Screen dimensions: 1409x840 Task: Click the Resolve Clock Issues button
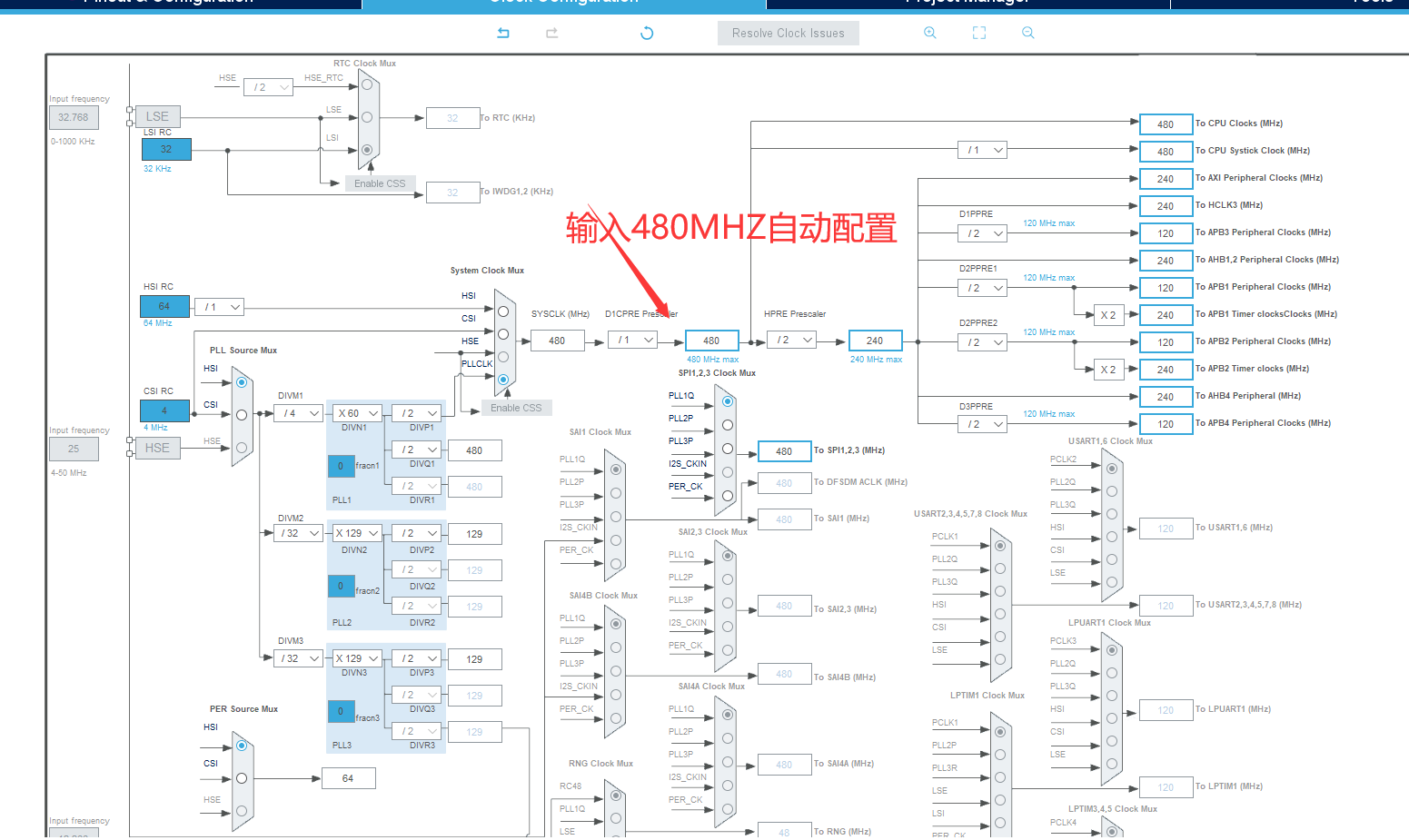point(788,33)
